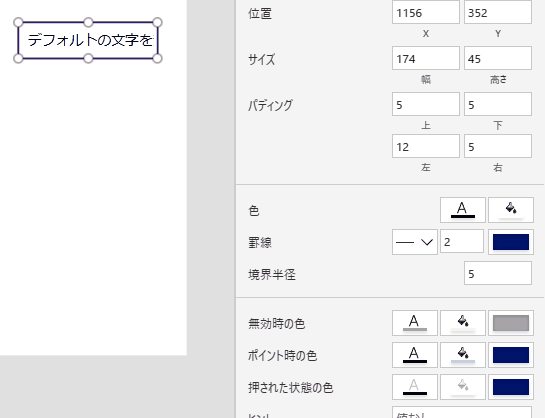Click top-right resize handle of selected control
Image resolution: width=545 pixels, height=418 pixels.
[x=157, y=23]
